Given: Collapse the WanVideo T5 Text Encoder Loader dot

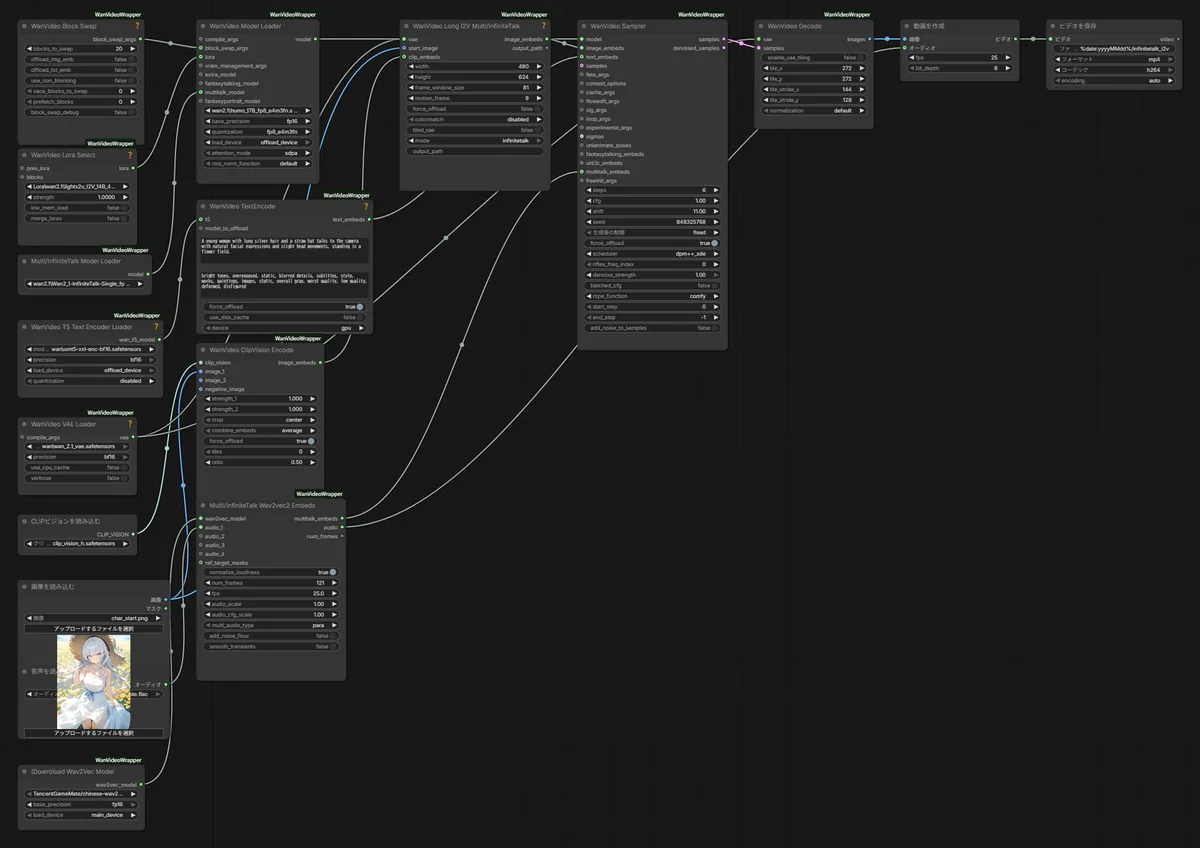Looking at the screenshot, I should pos(26,326).
